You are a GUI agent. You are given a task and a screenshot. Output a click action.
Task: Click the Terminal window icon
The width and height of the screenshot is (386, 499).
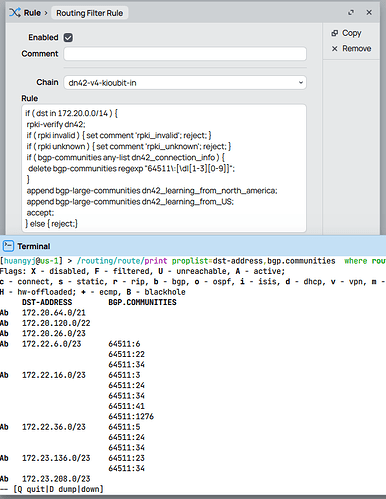(8, 246)
